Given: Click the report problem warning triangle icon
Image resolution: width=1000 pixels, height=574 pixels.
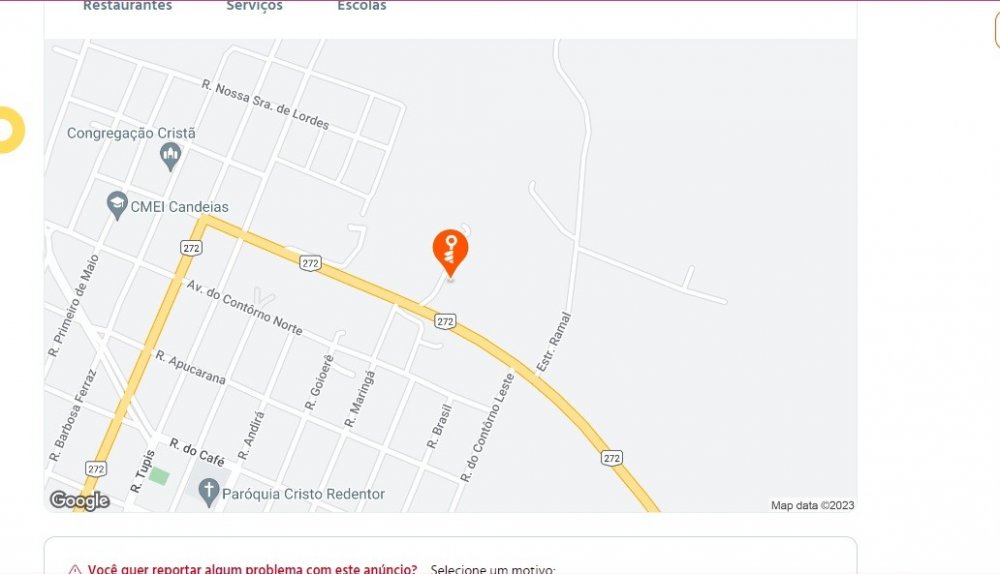Looking at the screenshot, I should [75, 570].
